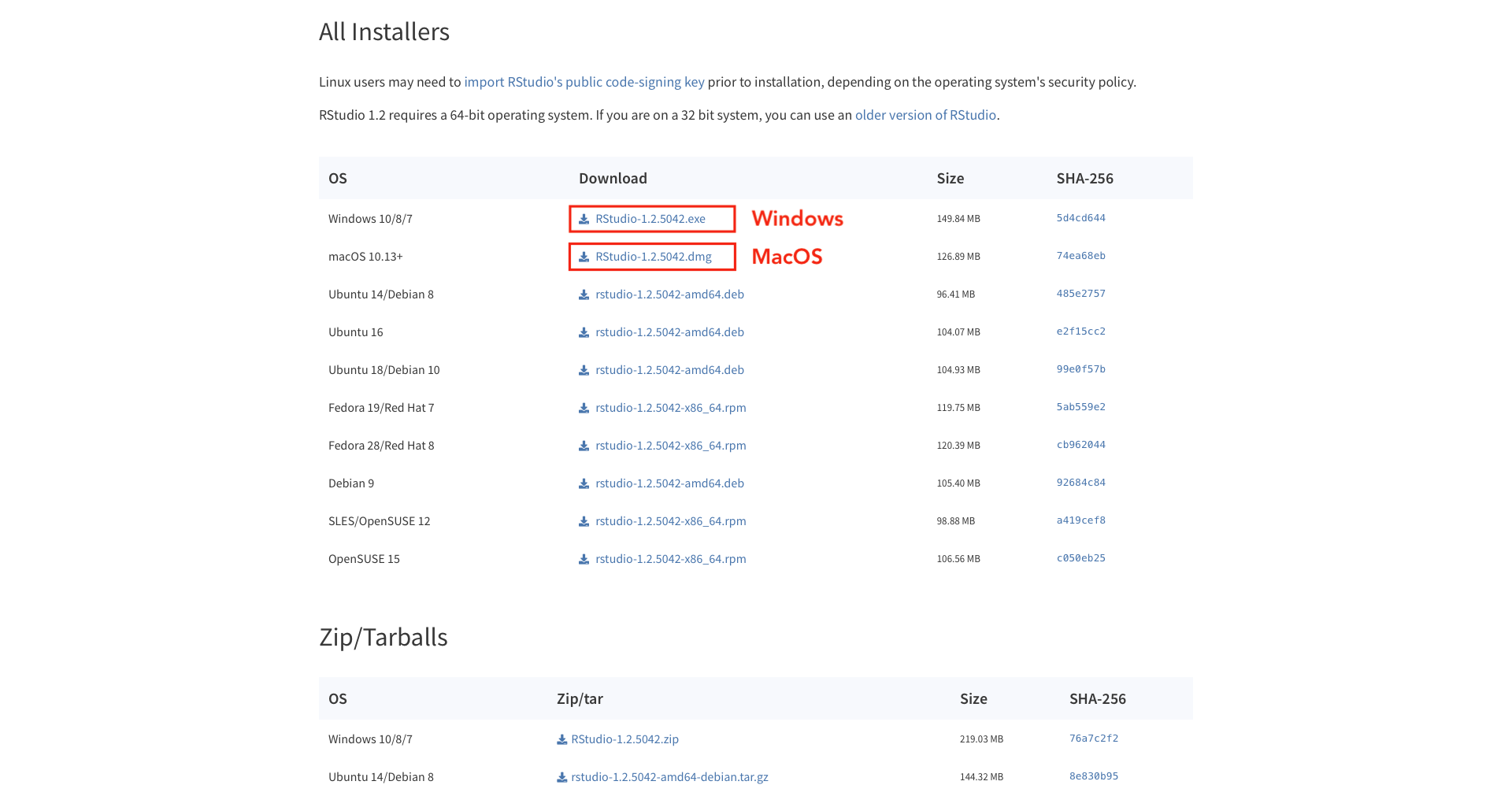Open SHA-256 hash e2f15cc2

[1080, 331]
